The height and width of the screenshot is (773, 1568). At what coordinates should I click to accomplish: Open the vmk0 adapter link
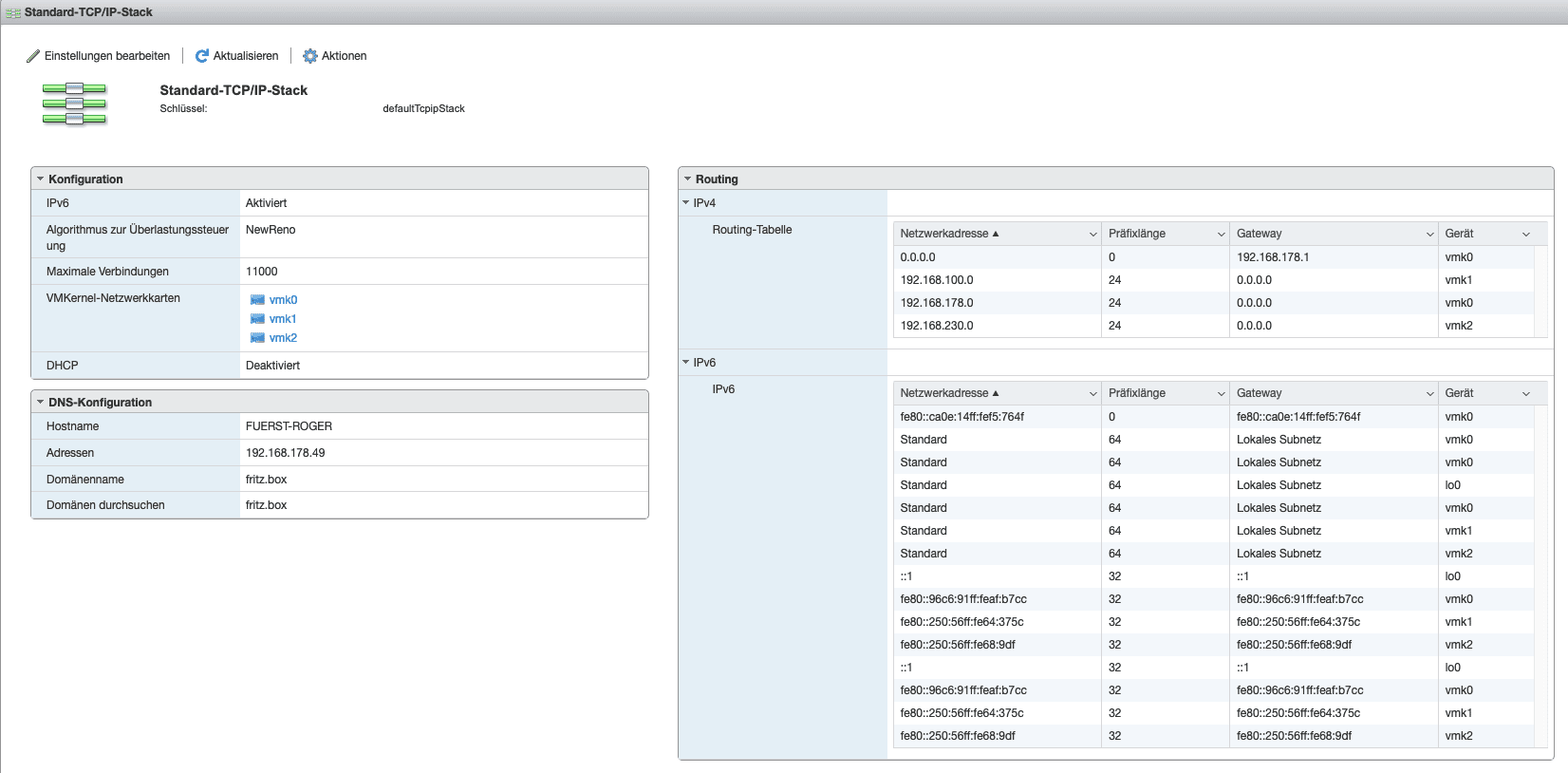pyautogui.click(x=283, y=300)
